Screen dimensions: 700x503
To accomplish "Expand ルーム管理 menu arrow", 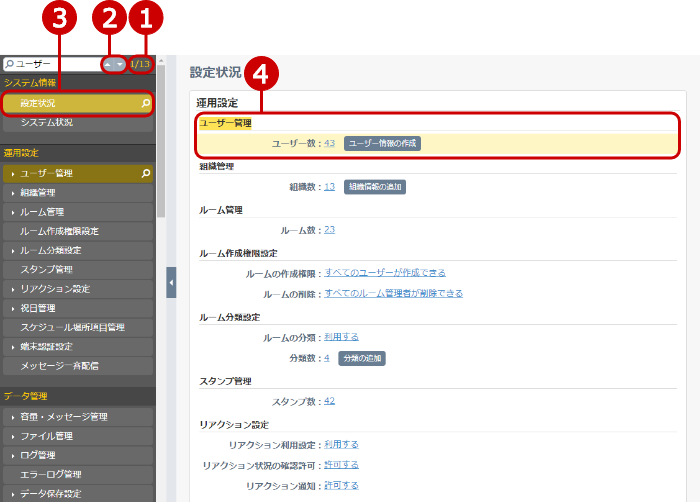I will (13, 212).
